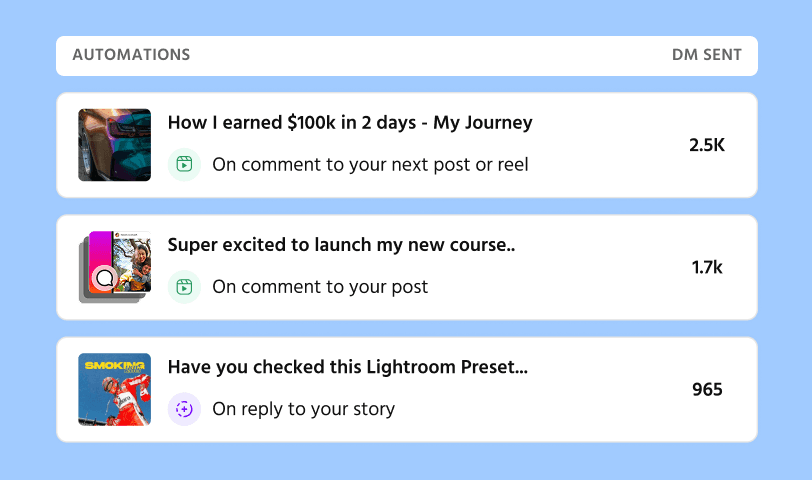This screenshot has height=480, width=812.
Task: Click 'On comment to your post' trigger text
Action: coord(320,287)
